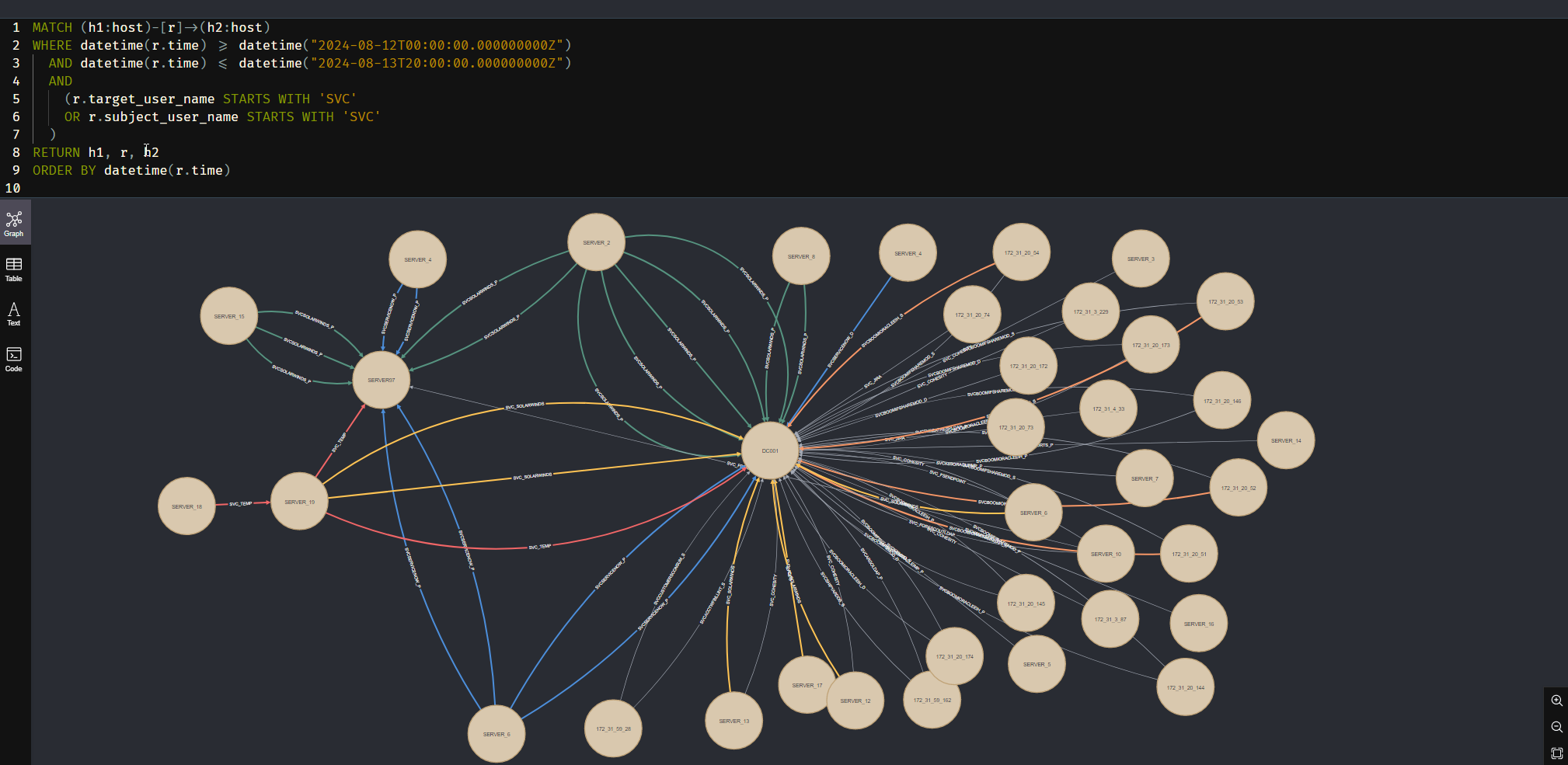The image size is (1568, 765).
Task: Zoom in using the magnifier plus icon
Action: (1556, 701)
